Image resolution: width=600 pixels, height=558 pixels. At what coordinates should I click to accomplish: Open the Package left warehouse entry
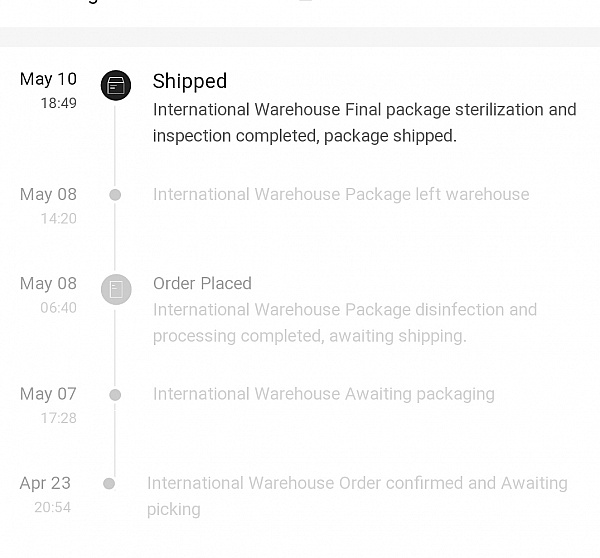click(x=341, y=195)
